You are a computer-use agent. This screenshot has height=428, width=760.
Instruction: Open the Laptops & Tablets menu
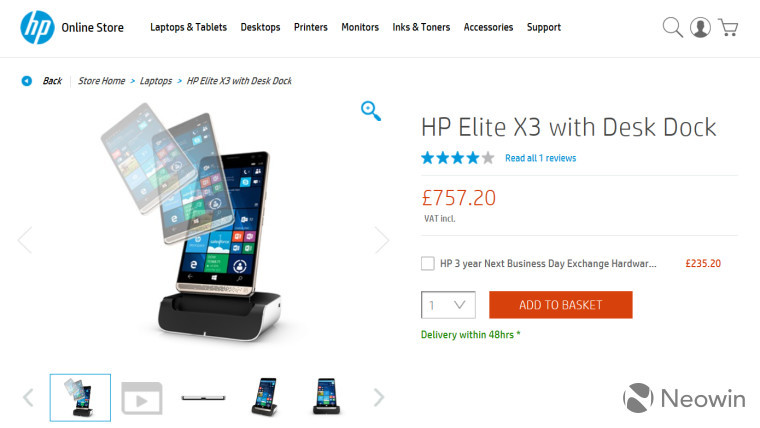coord(189,27)
